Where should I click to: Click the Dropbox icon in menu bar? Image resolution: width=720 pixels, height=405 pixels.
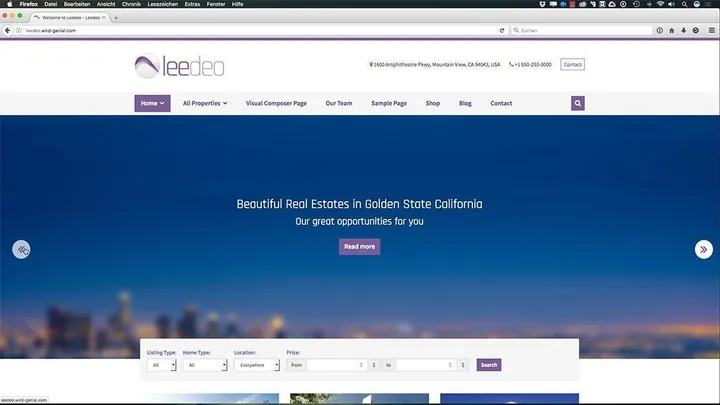tap(542, 4)
